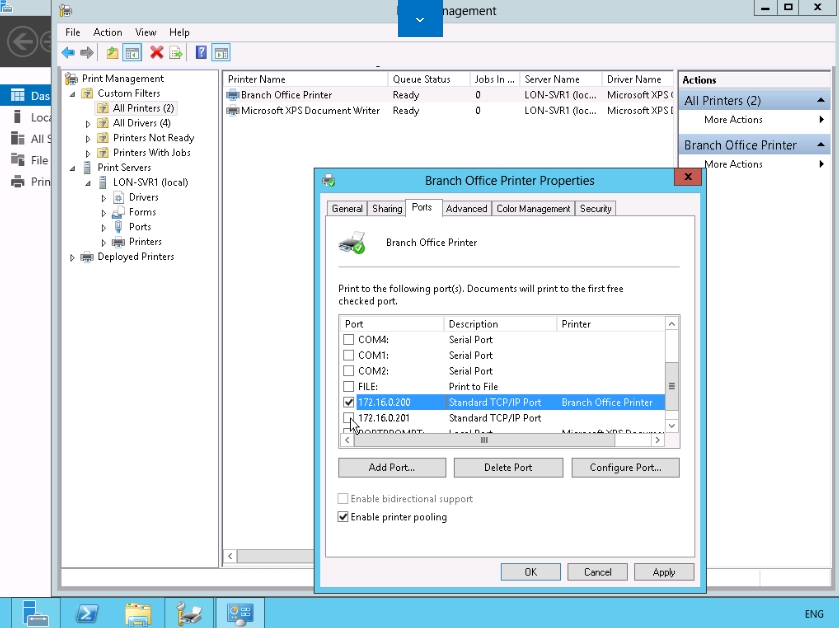This screenshot has width=839, height=628.
Task: Open the Action menu
Action: 107,33
